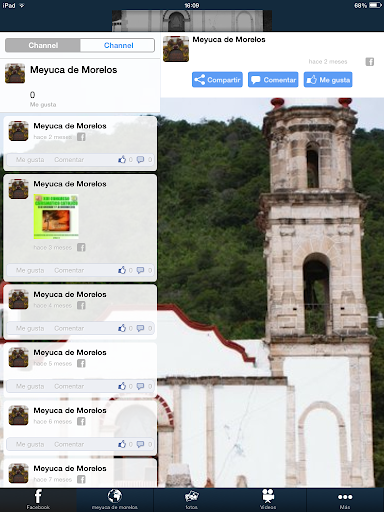384x512 pixels.
Task: Open the Videos camera tab
Action: pos(268,500)
